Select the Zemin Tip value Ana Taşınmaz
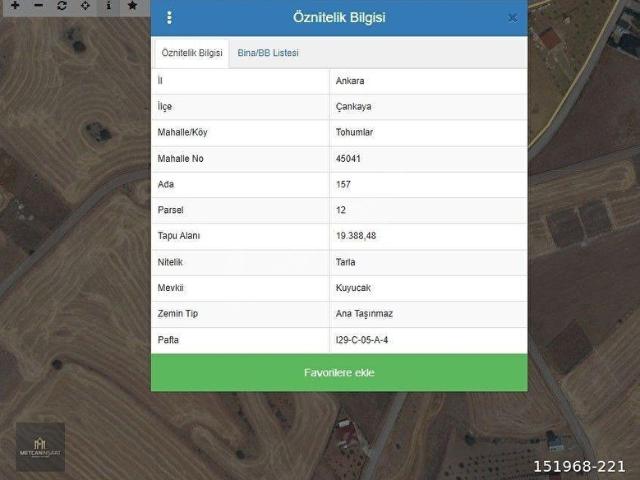640x480 pixels. tap(364, 313)
